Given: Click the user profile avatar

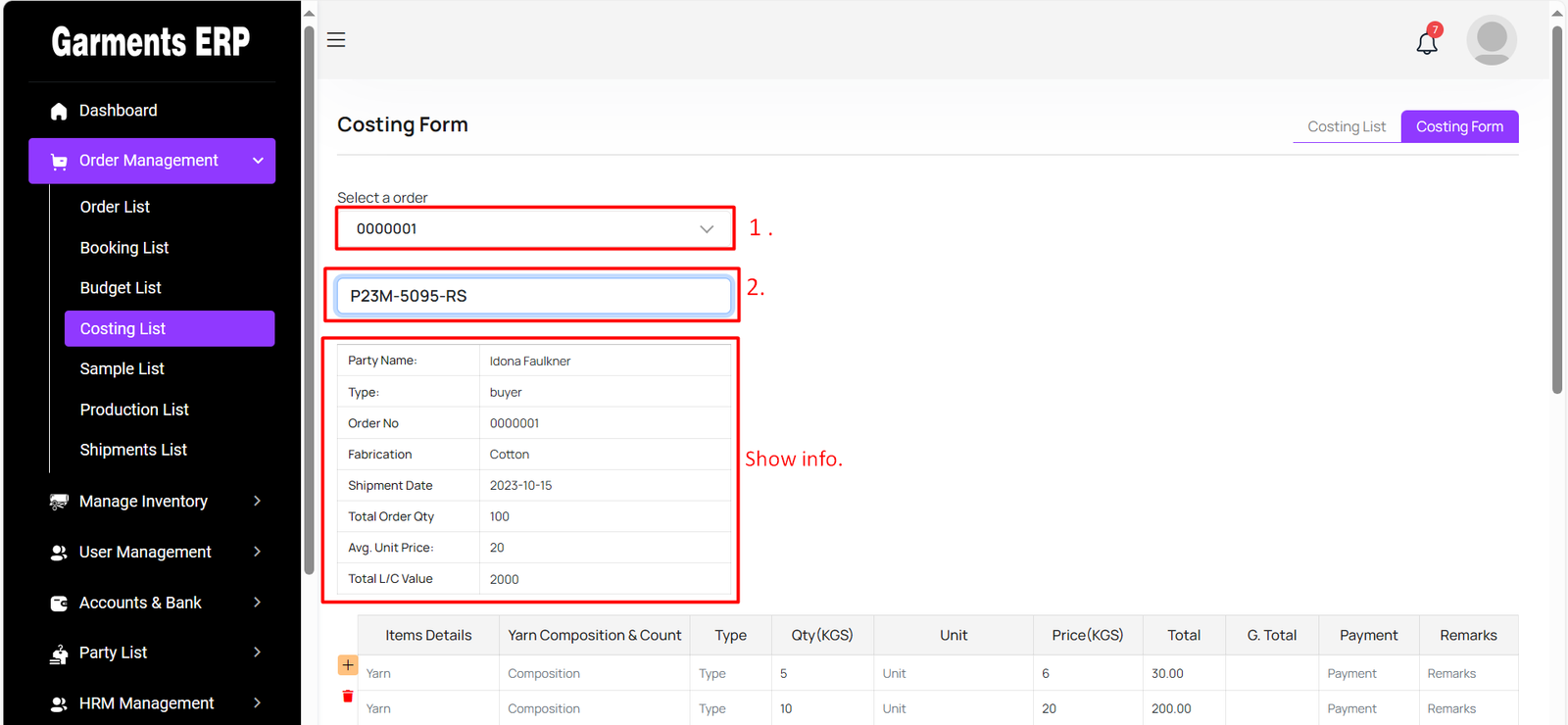Looking at the screenshot, I should 1491,40.
